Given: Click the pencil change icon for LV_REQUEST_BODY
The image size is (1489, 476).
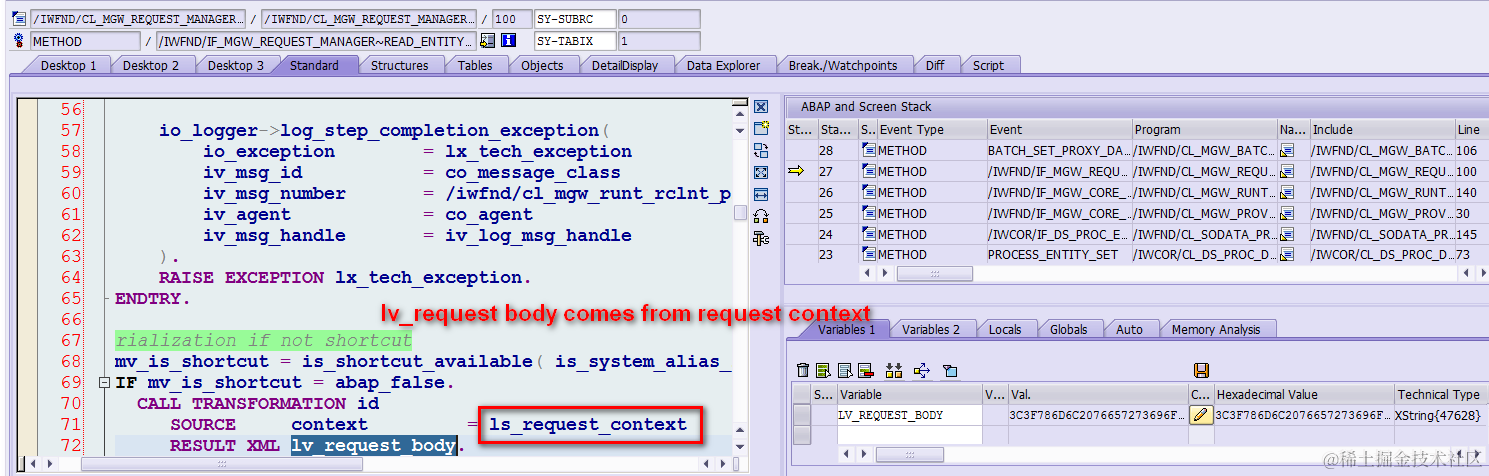Looking at the screenshot, I should pyautogui.click(x=1201, y=415).
